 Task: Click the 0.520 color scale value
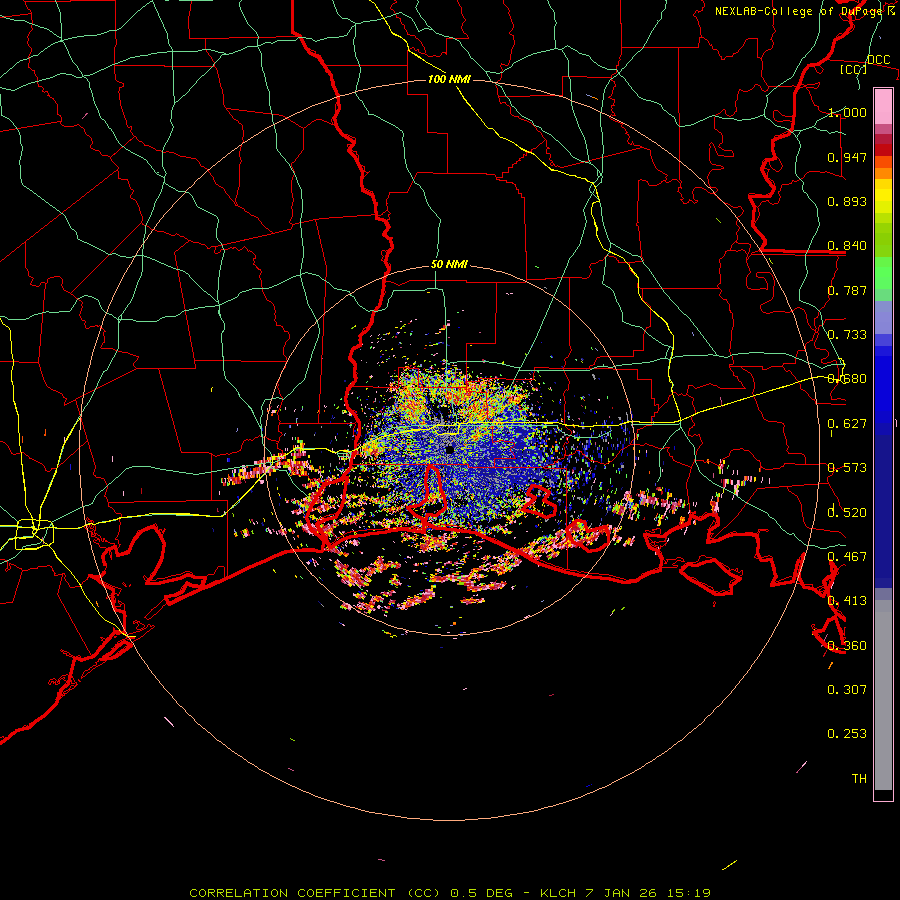pos(847,512)
